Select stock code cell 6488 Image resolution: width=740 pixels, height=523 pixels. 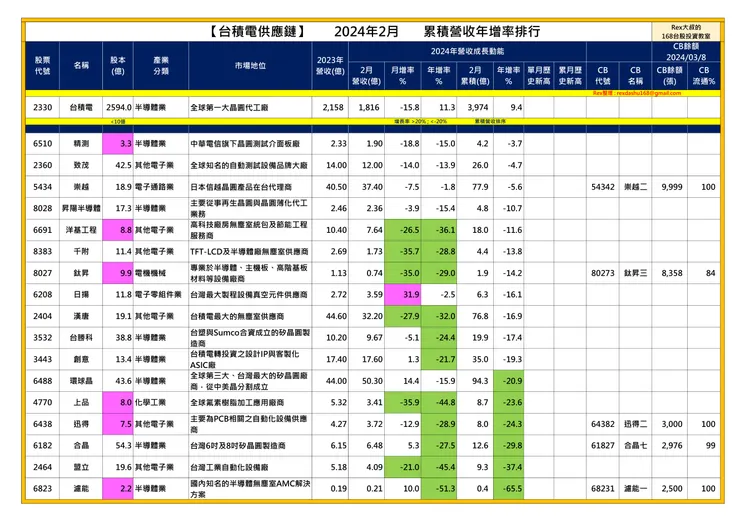pos(42,381)
